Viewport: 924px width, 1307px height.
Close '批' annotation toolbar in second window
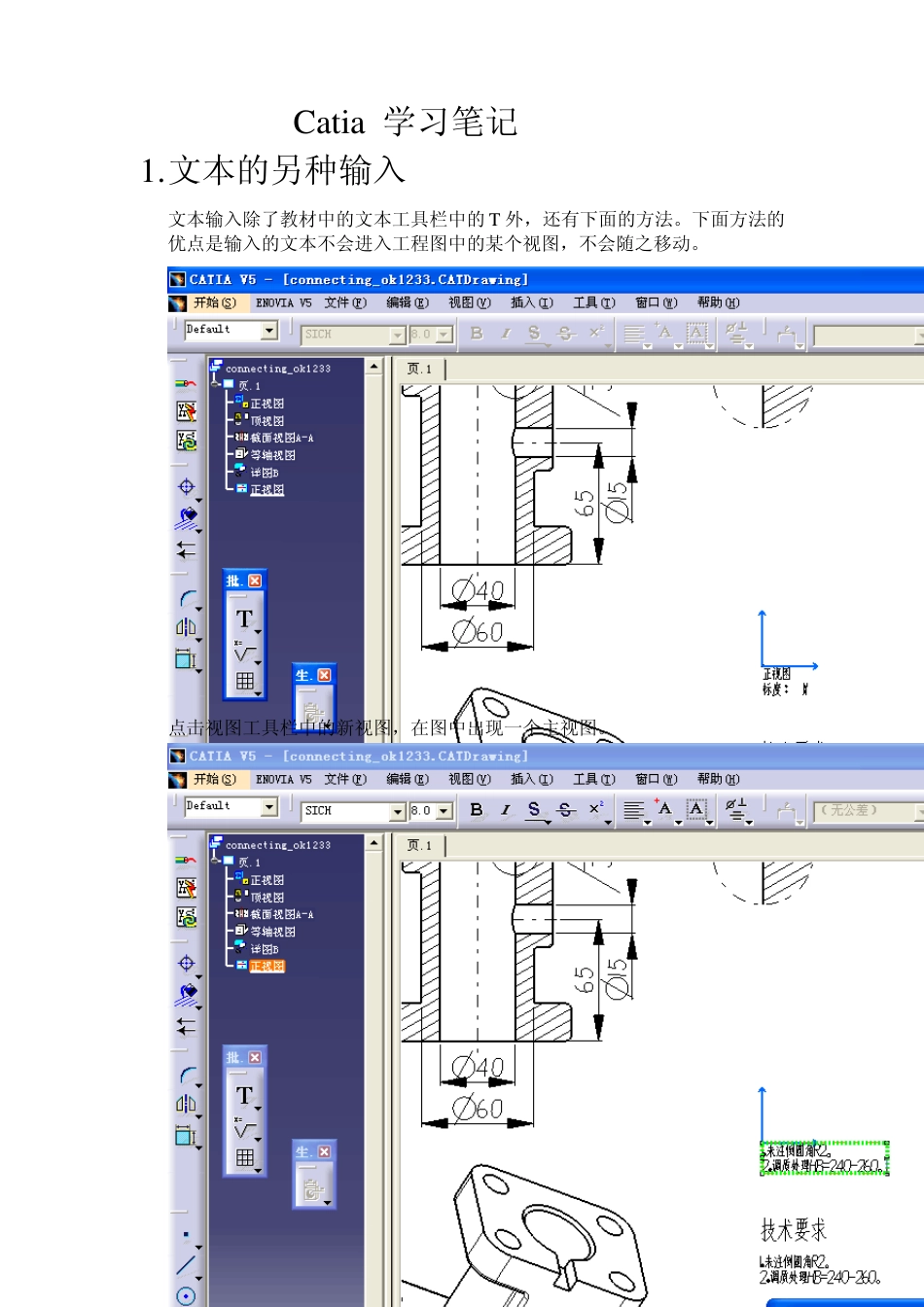click(x=254, y=1057)
